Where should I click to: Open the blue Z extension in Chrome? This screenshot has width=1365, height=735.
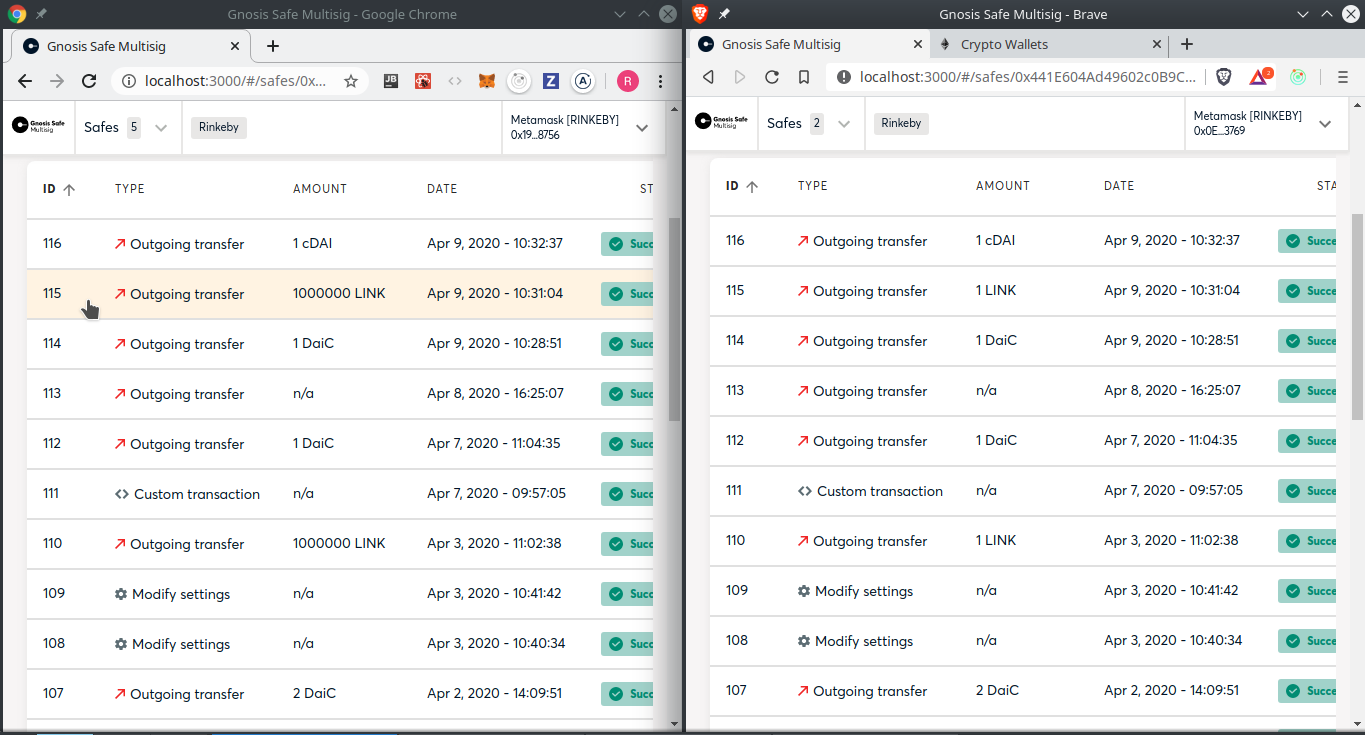pyautogui.click(x=551, y=81)
